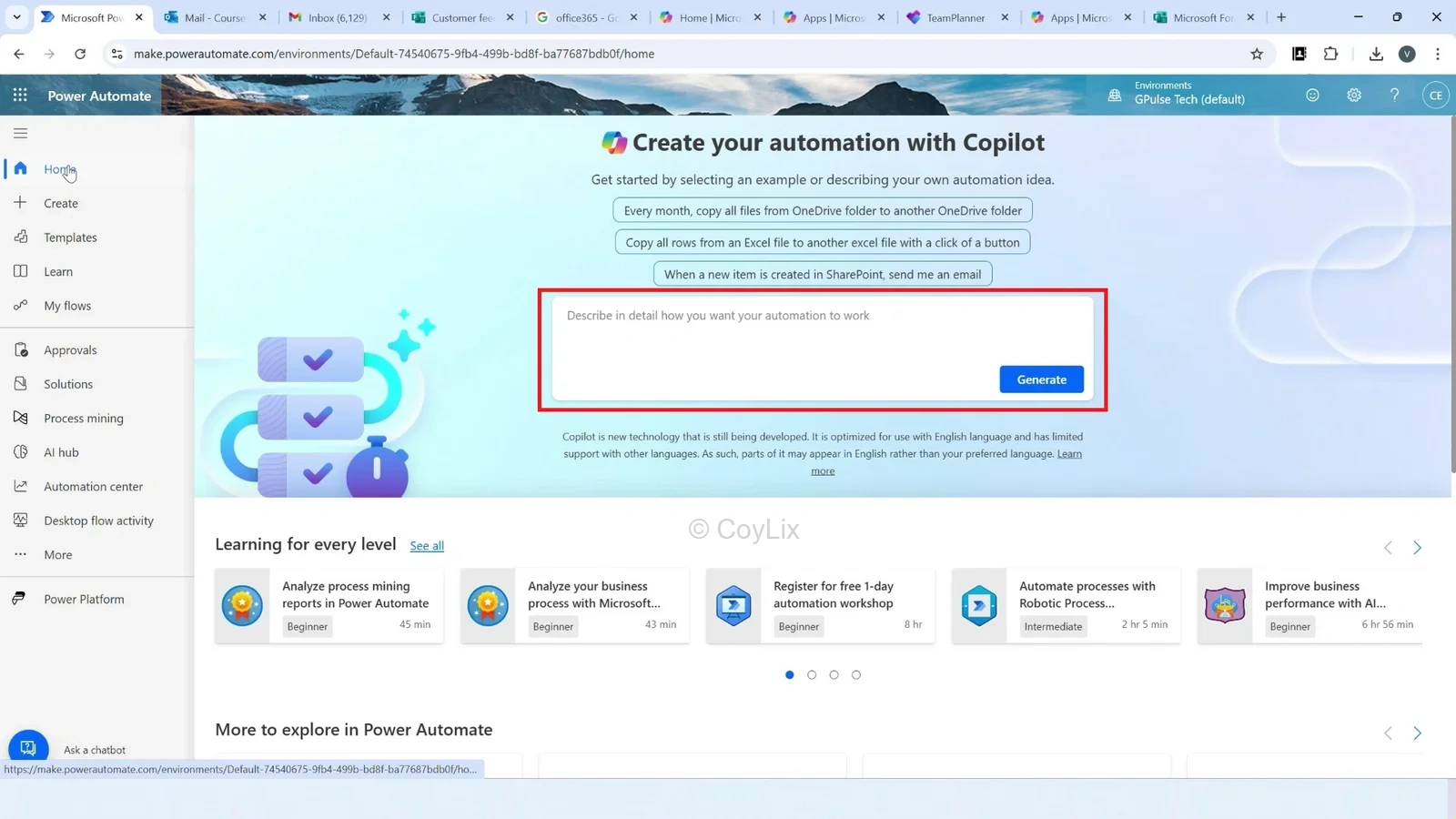Open Chrome three-dot menu
The height and width of the screenshot is (819, 1456).
coord(1438,54)
